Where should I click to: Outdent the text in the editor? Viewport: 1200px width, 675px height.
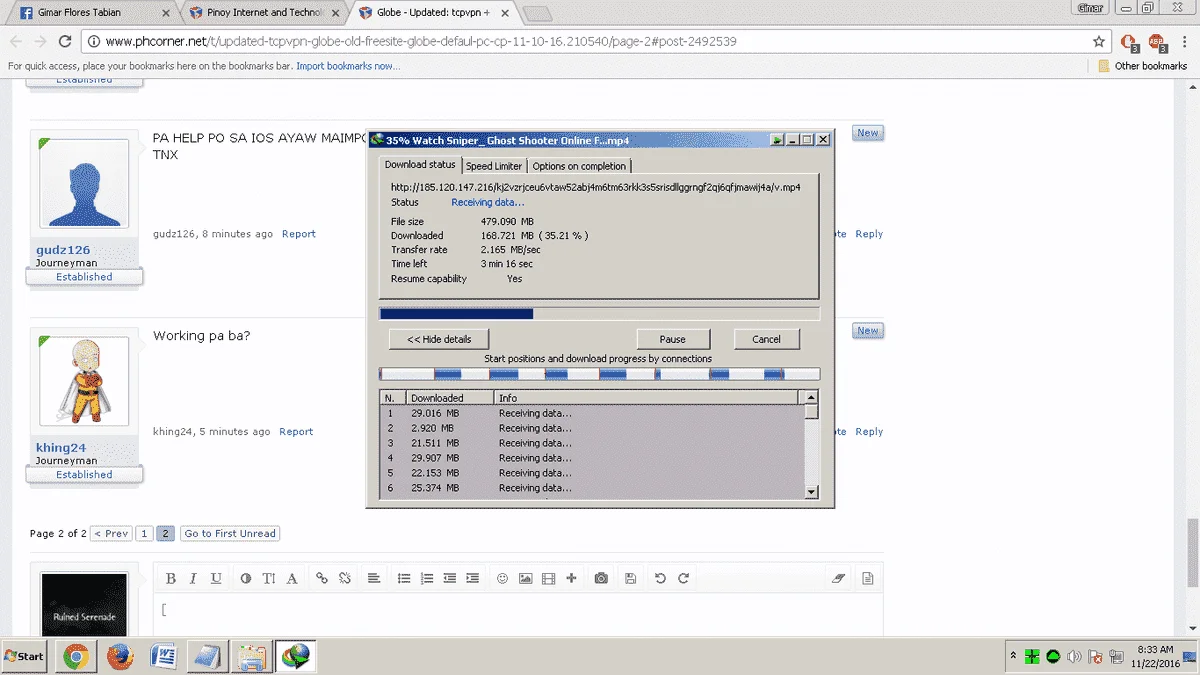point(450,578)
